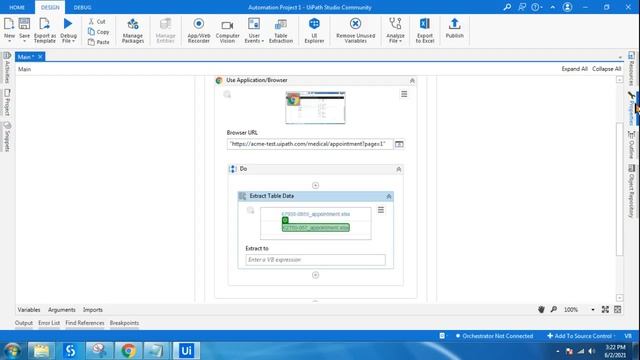Open the search icon in title bar
Image resolution: width=640 pixels, height=360 pixels.
pos(507,7)
